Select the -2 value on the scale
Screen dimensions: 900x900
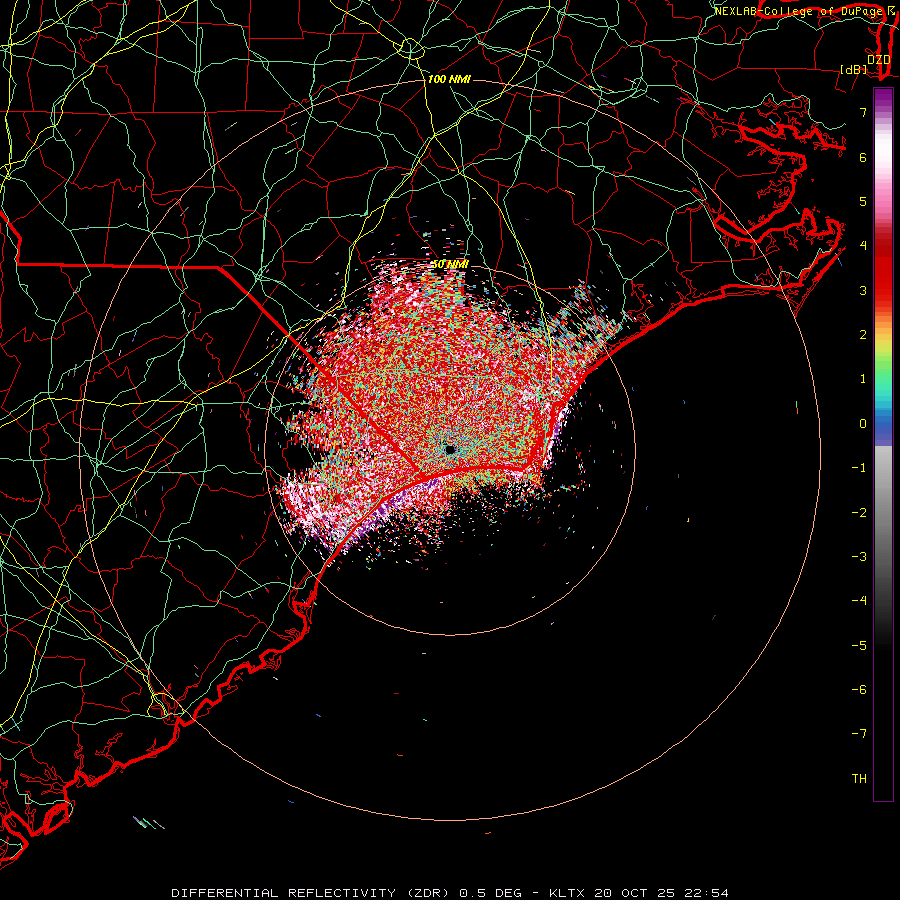tap(859, 513)
